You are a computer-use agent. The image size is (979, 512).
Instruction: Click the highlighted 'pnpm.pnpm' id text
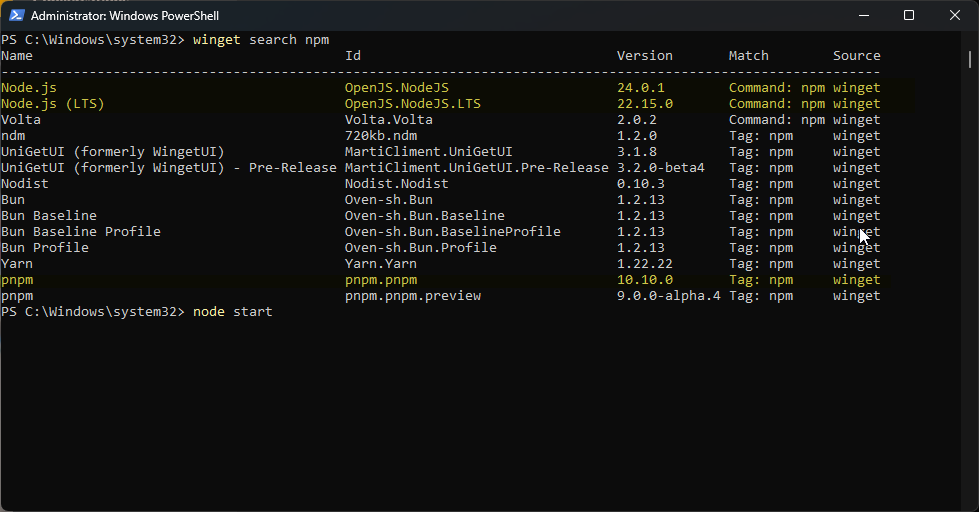click(381, 280)
